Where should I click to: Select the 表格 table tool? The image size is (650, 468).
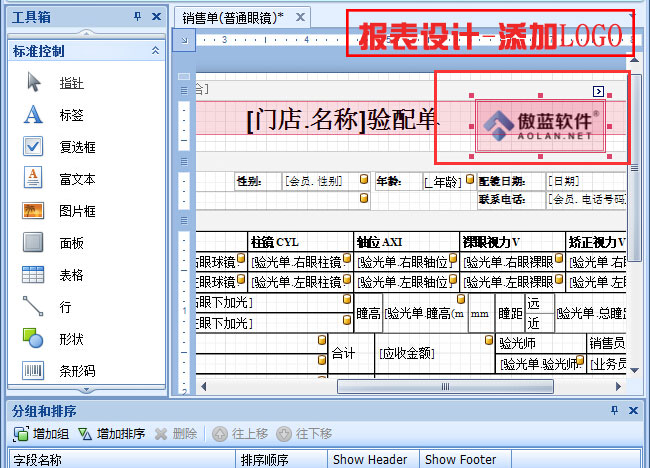tap(70, 275)
